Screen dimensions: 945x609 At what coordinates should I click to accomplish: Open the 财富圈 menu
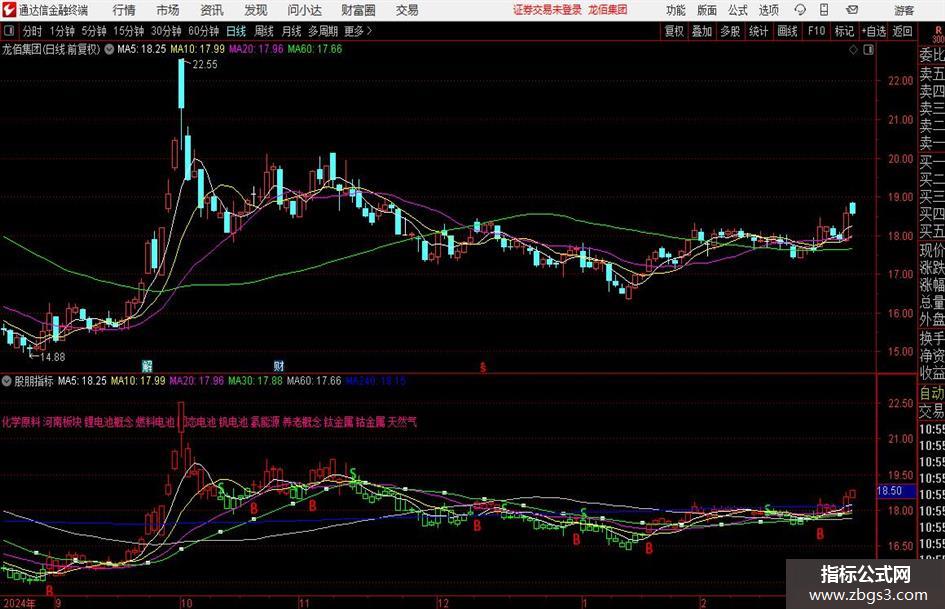click(359, 10)
